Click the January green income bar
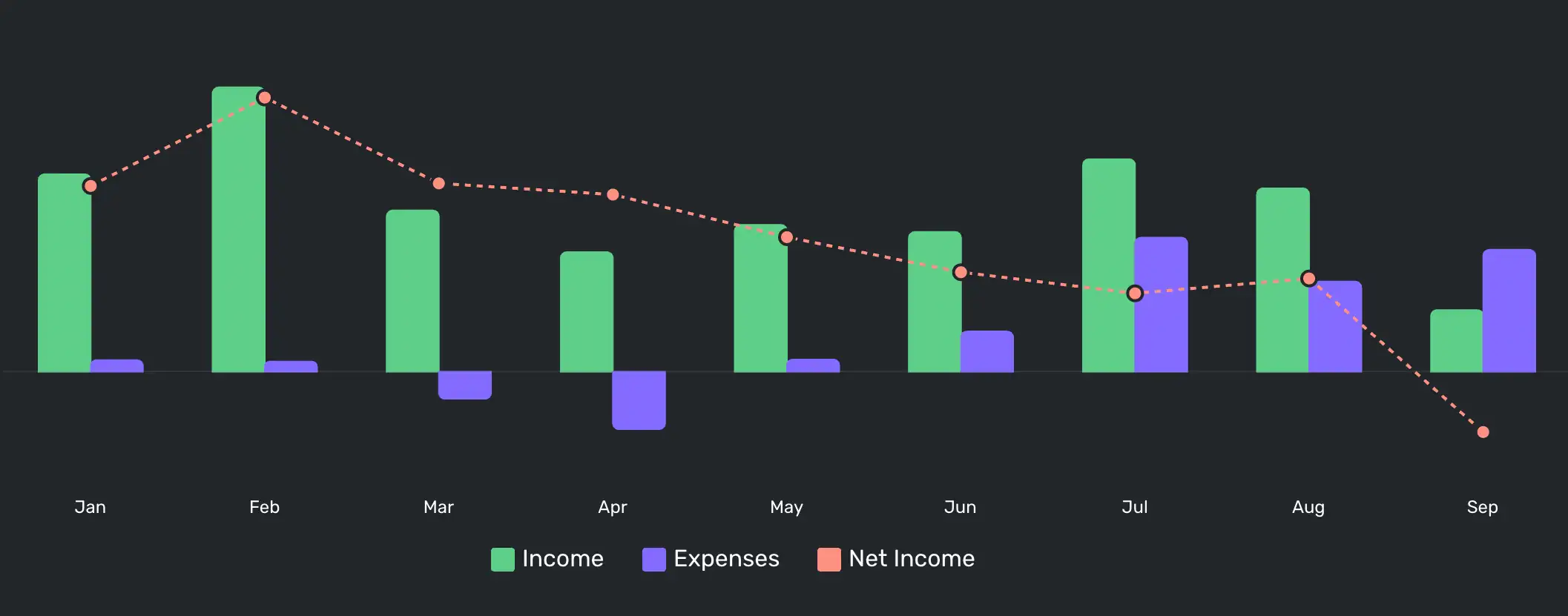This screenshot has width=1568, height=616. click(x=65, y=273)
